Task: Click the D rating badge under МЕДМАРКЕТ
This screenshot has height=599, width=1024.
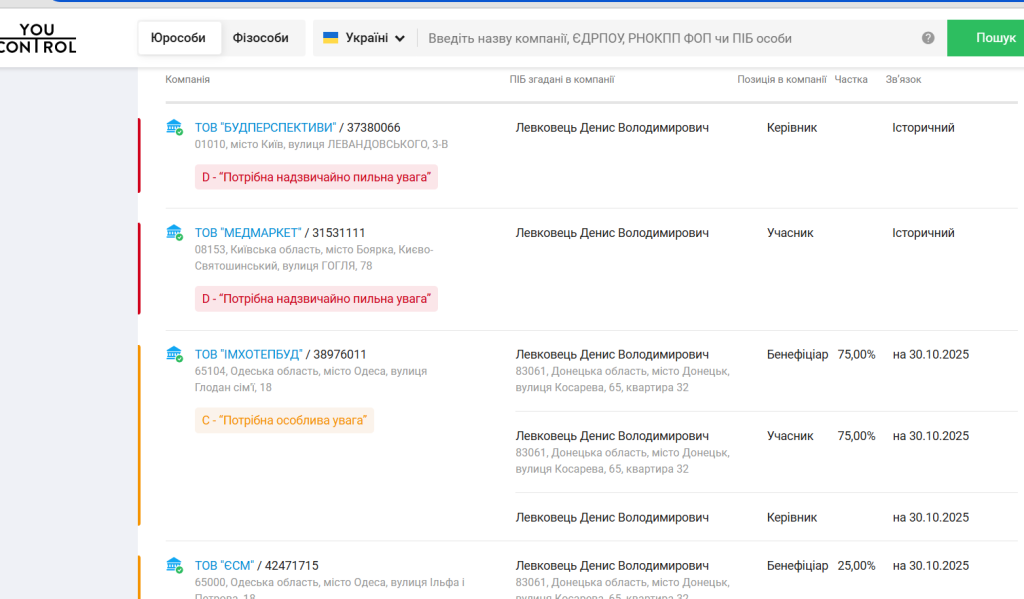Action: [x=316, y=299]
